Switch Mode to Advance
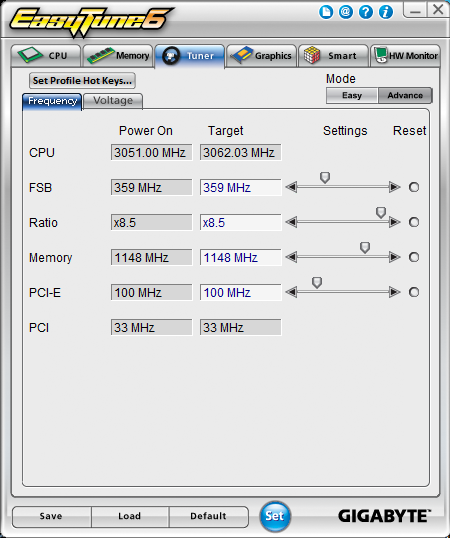Screen dimensions: 450x538 (405, 95)
